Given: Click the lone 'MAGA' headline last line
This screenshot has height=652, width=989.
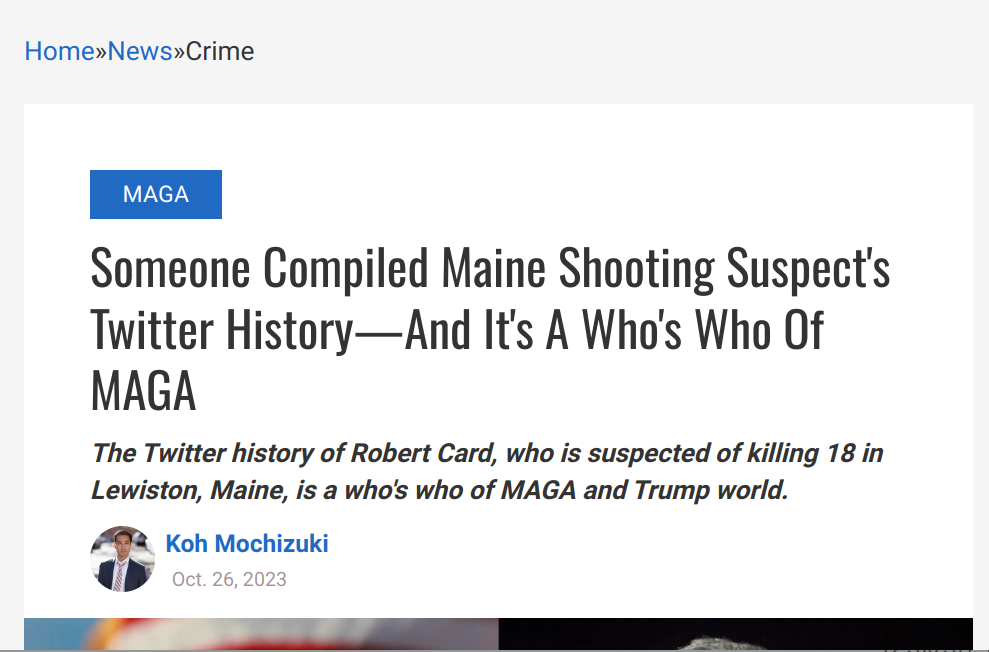Looking at the screenshot, I should click(143, 391).
